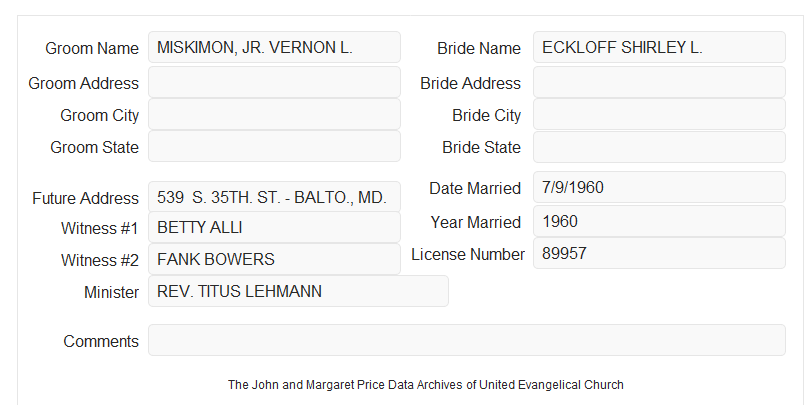805x405 pixels.
Task: Select the Year Married field
Action: pos(659,221)
